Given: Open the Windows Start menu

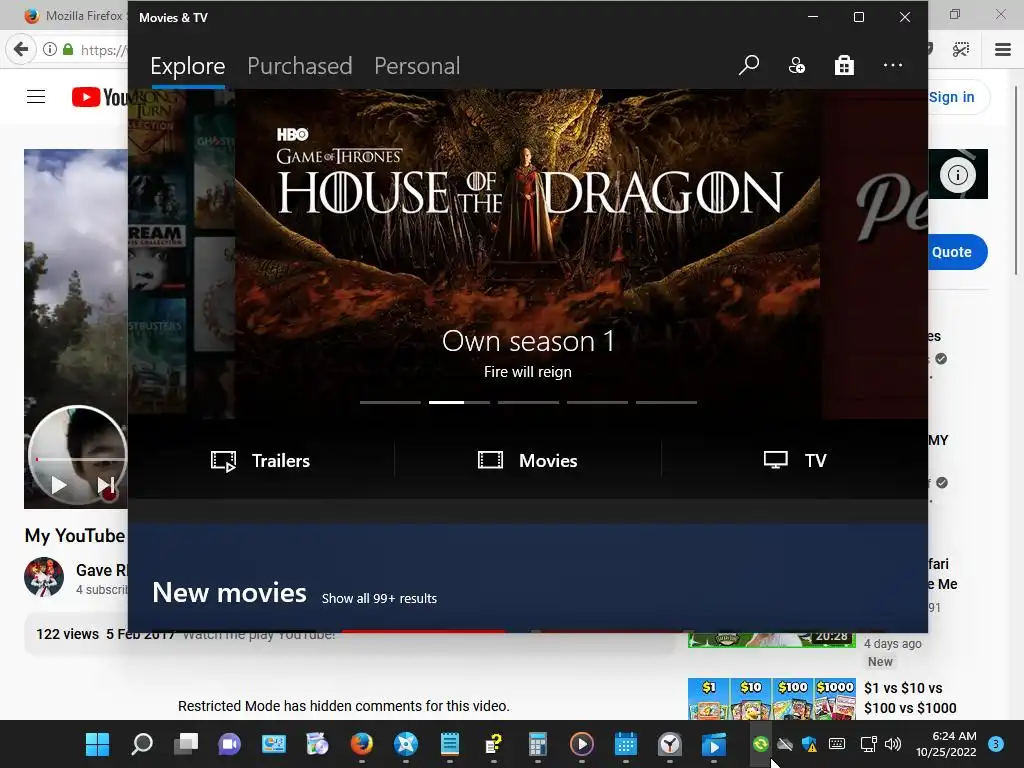Looking at the screenshot, I should pos(97,744).
